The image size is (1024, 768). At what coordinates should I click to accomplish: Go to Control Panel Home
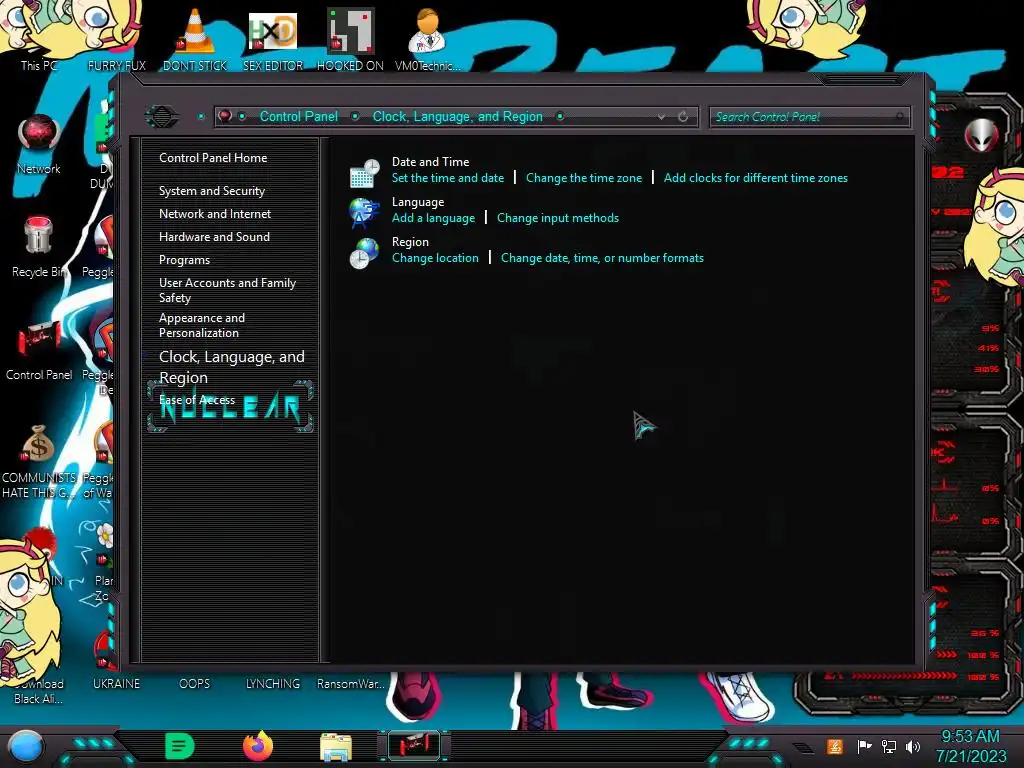pos(213,157)
